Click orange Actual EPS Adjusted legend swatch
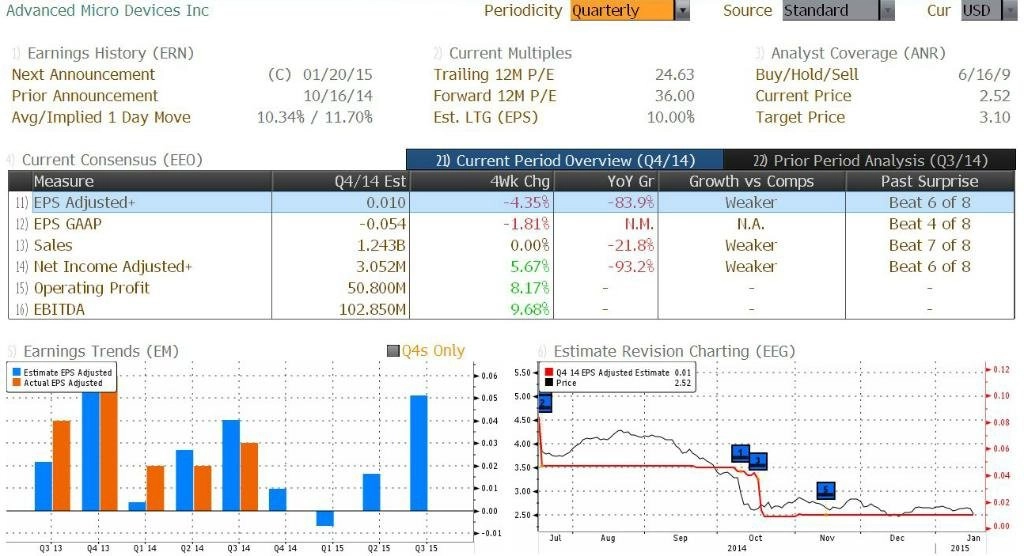 [16, 383]
